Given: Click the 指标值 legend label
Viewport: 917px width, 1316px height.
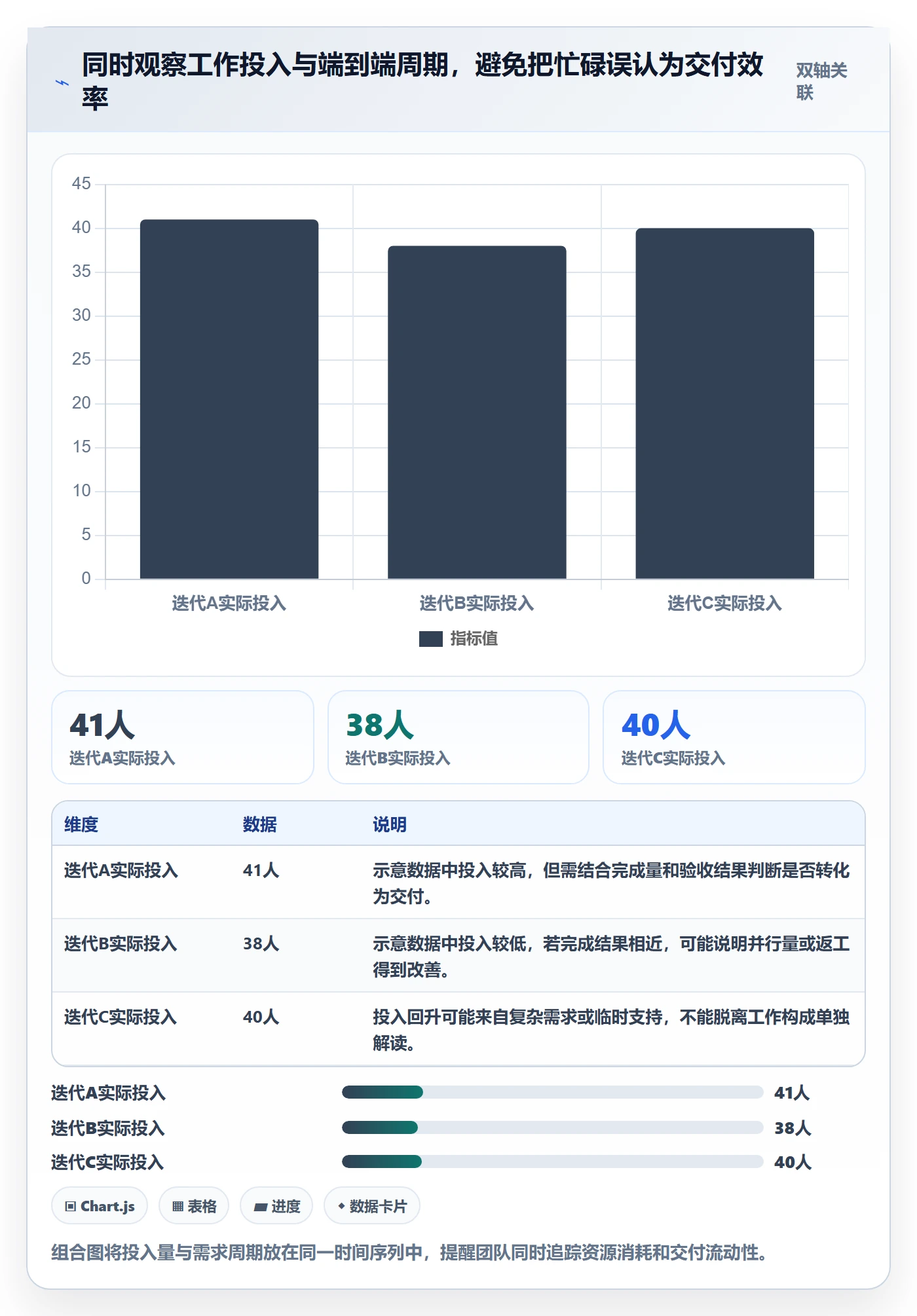Looking at the screenshot, I should click(474, 639).
